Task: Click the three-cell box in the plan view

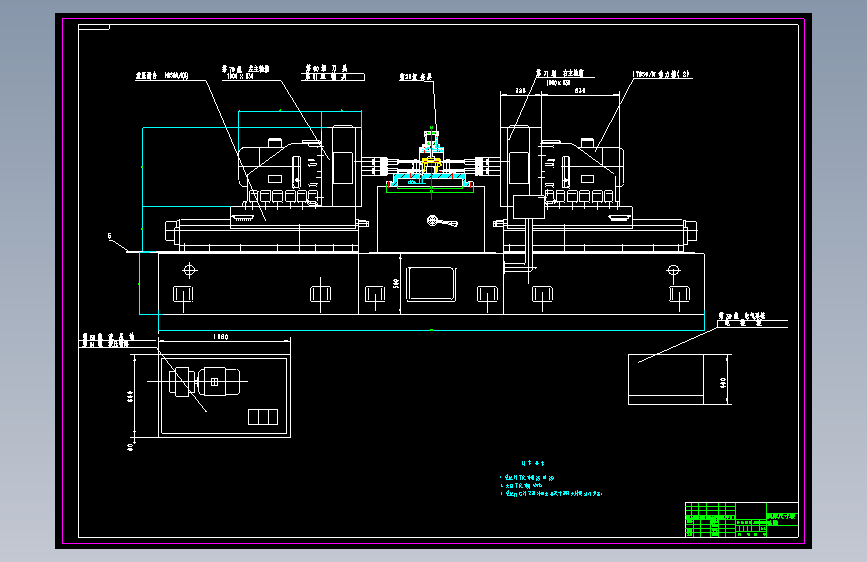Action: tap(263, 417)
